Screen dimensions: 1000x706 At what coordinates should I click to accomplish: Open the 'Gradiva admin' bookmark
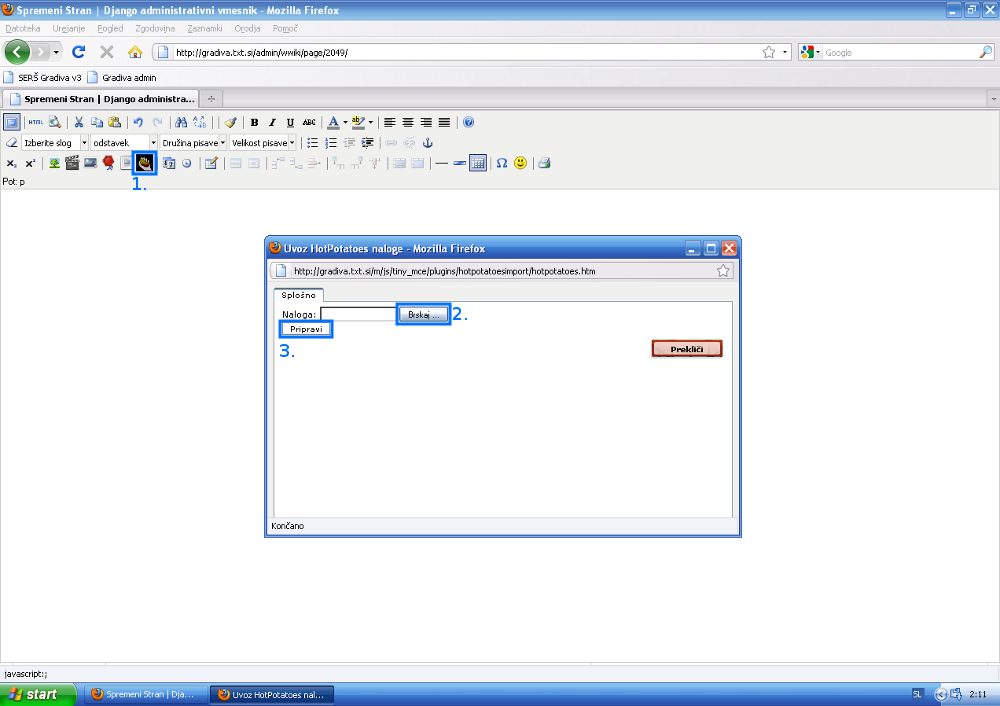tap(122, 78)
